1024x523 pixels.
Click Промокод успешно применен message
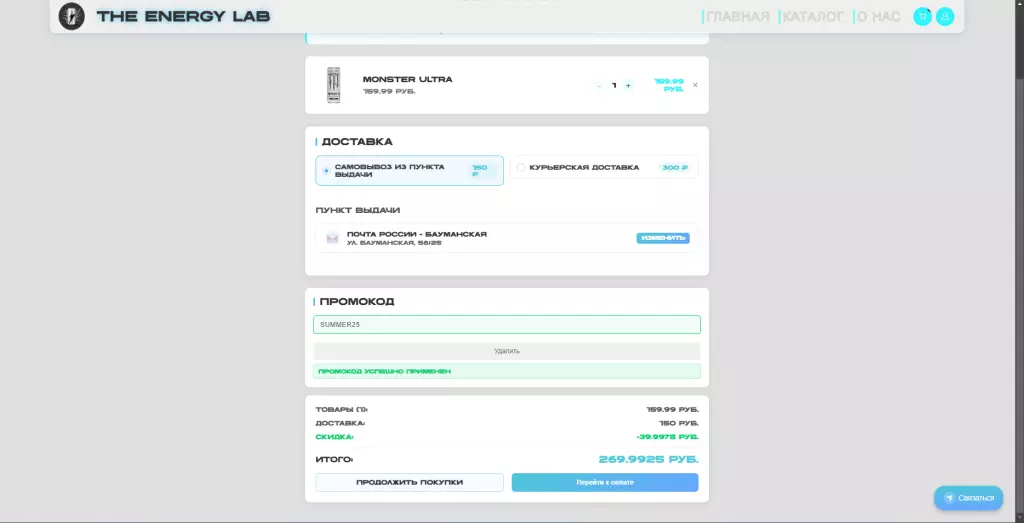[x=507, y=372]
